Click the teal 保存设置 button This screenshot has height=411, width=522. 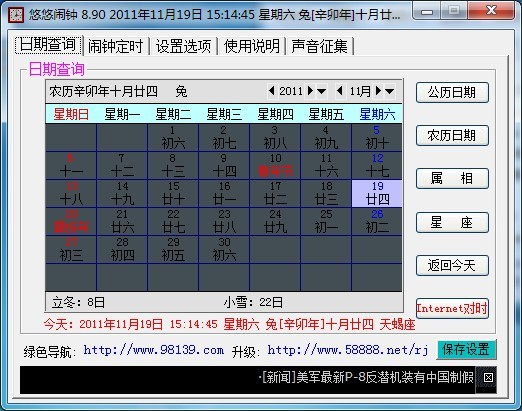pos(466,349)
